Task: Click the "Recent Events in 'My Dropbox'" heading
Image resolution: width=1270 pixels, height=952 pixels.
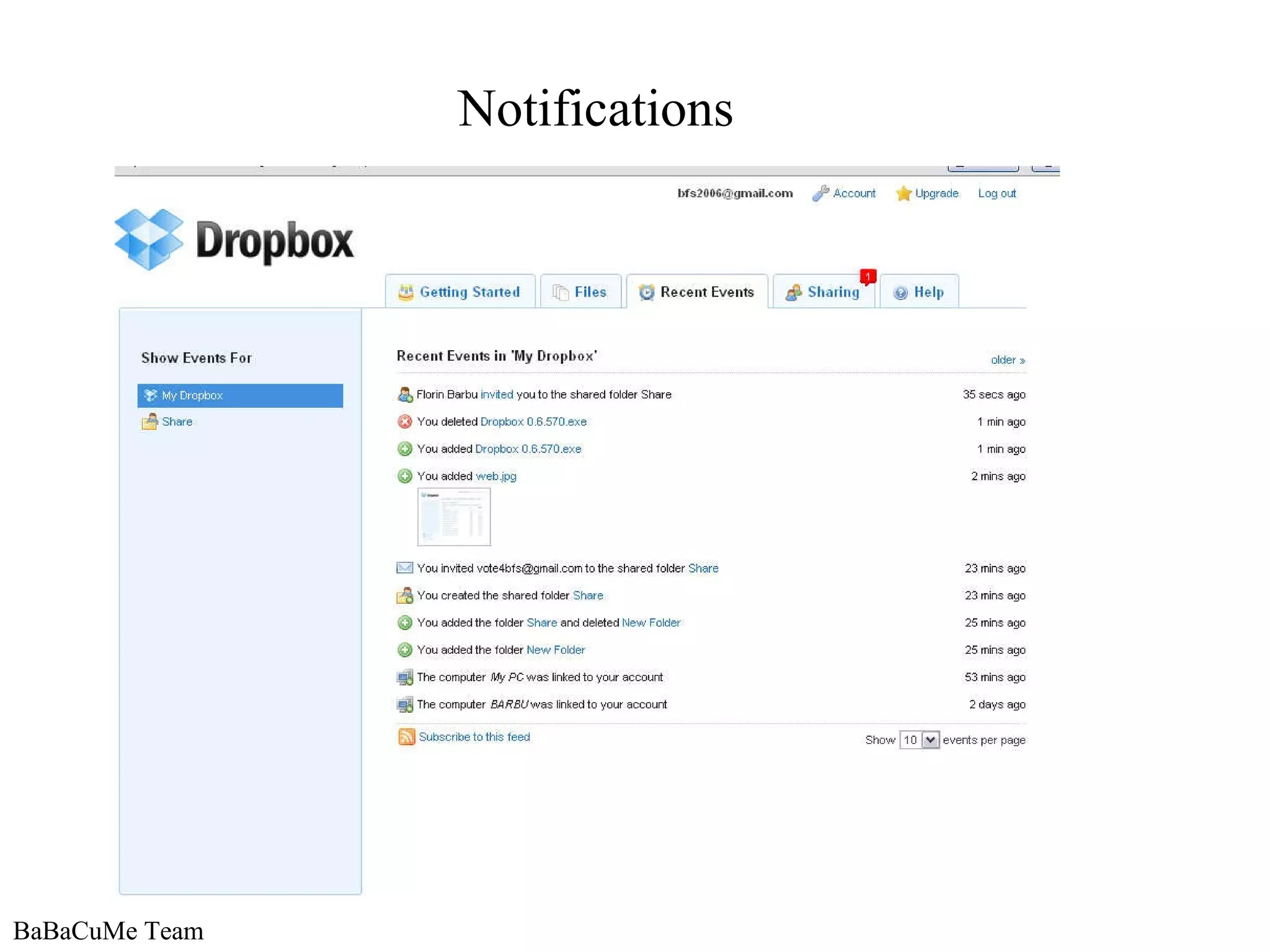Action: tap(497, 356)
